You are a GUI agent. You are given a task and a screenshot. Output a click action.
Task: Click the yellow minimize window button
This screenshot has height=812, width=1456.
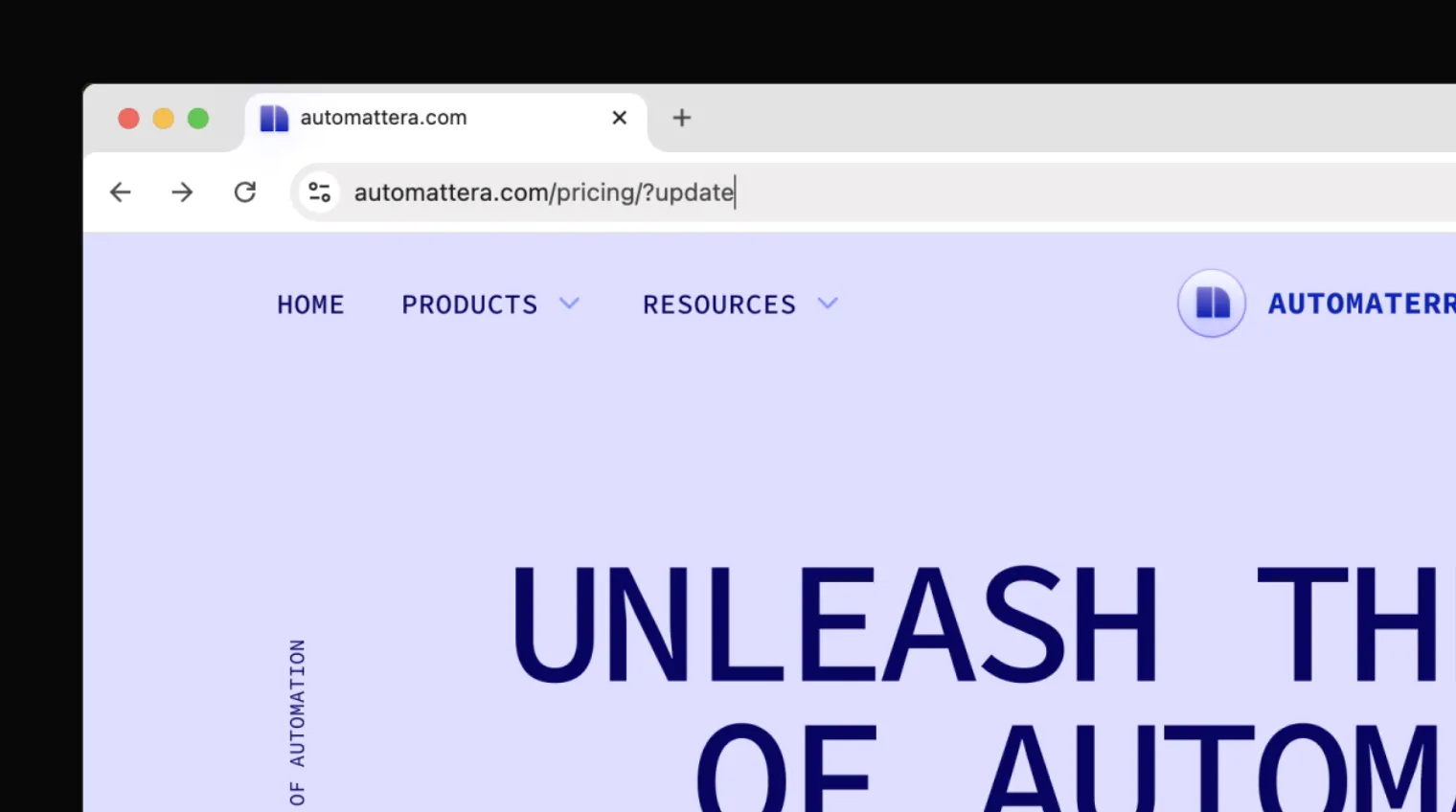pyautogui.click(x=164, y=118)
